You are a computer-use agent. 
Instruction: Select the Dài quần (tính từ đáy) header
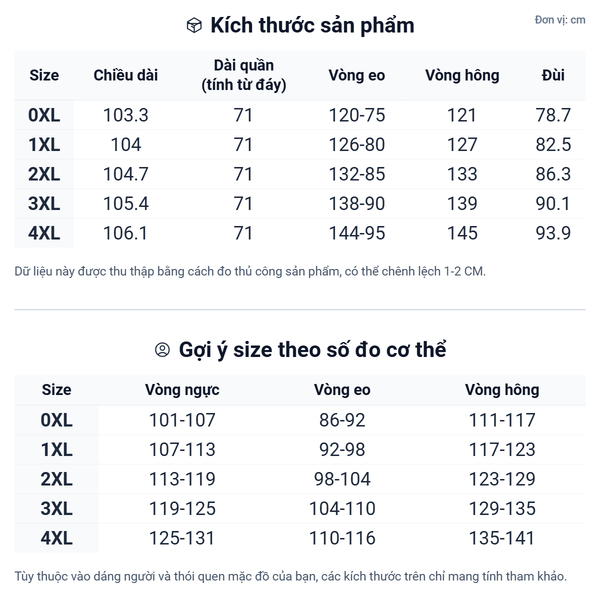[x=243, y=75]
